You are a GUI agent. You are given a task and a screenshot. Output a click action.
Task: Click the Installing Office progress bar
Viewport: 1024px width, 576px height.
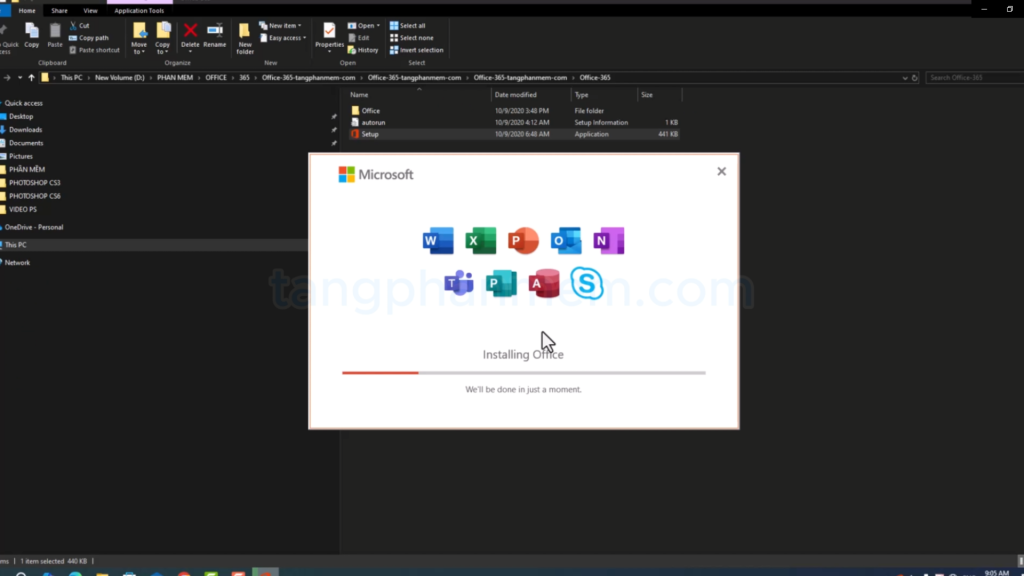tap(524, 373)
